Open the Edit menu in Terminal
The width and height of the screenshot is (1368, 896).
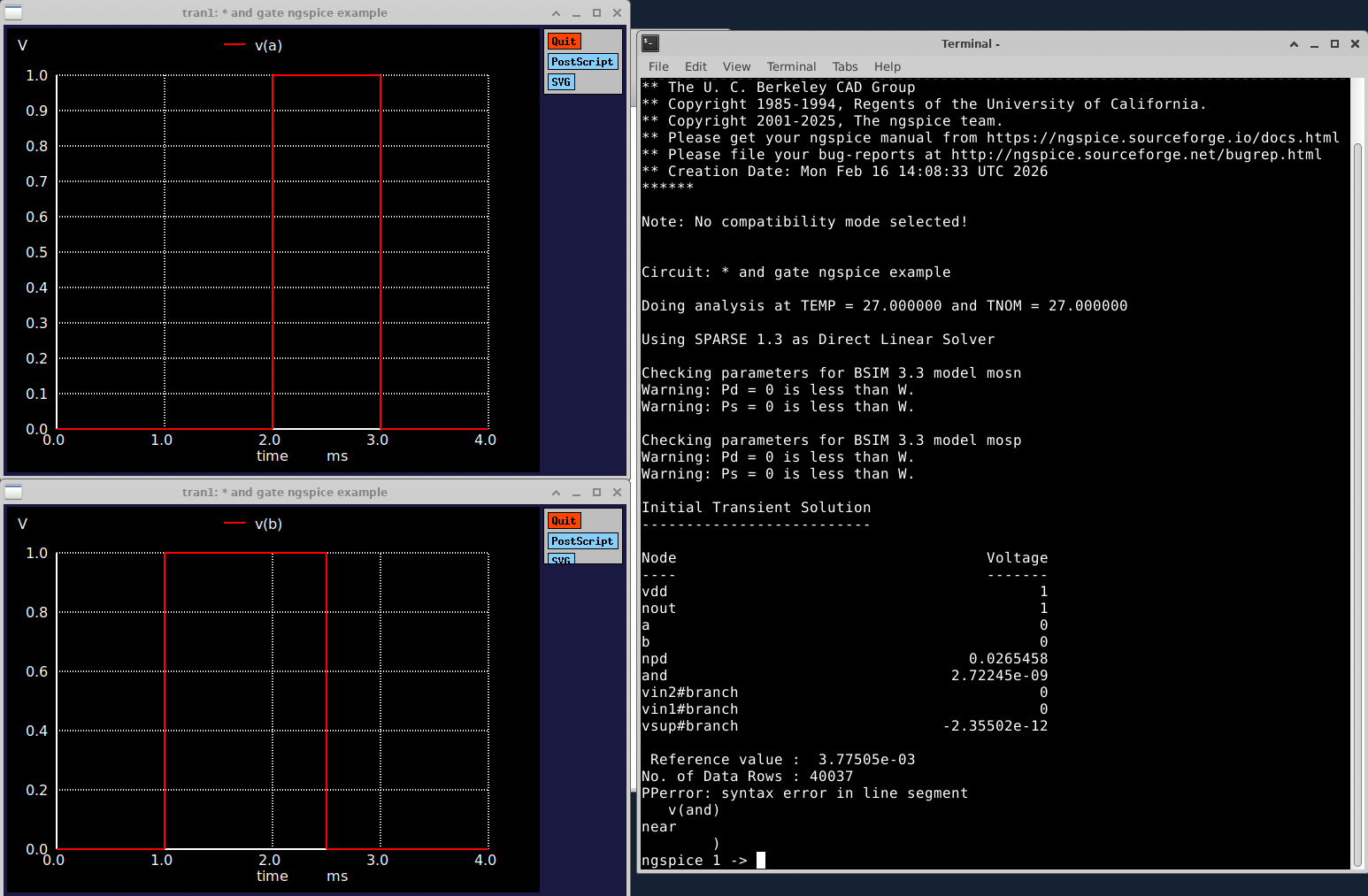(696, 66)
